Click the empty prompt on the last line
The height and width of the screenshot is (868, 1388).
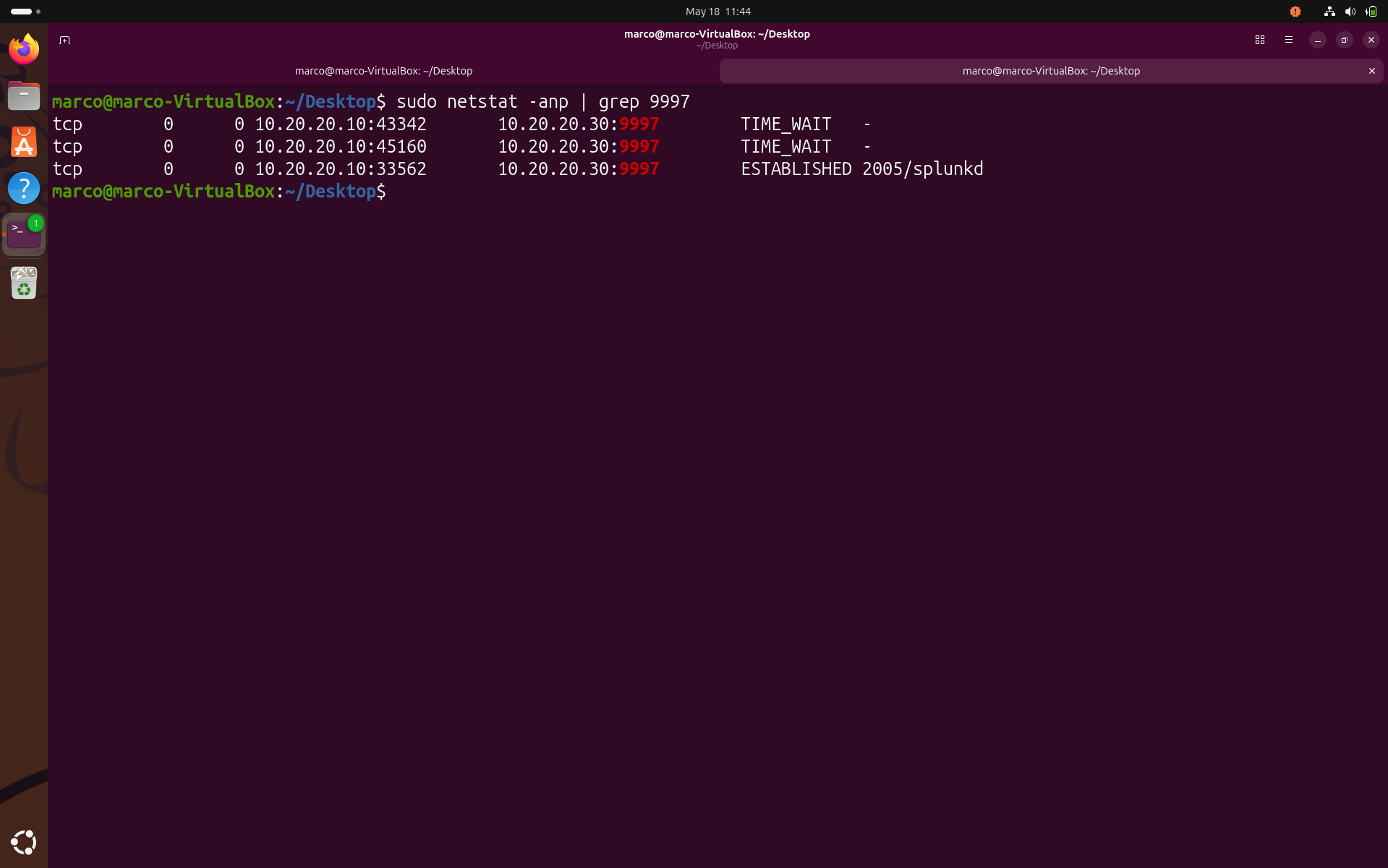pos(219,192)
